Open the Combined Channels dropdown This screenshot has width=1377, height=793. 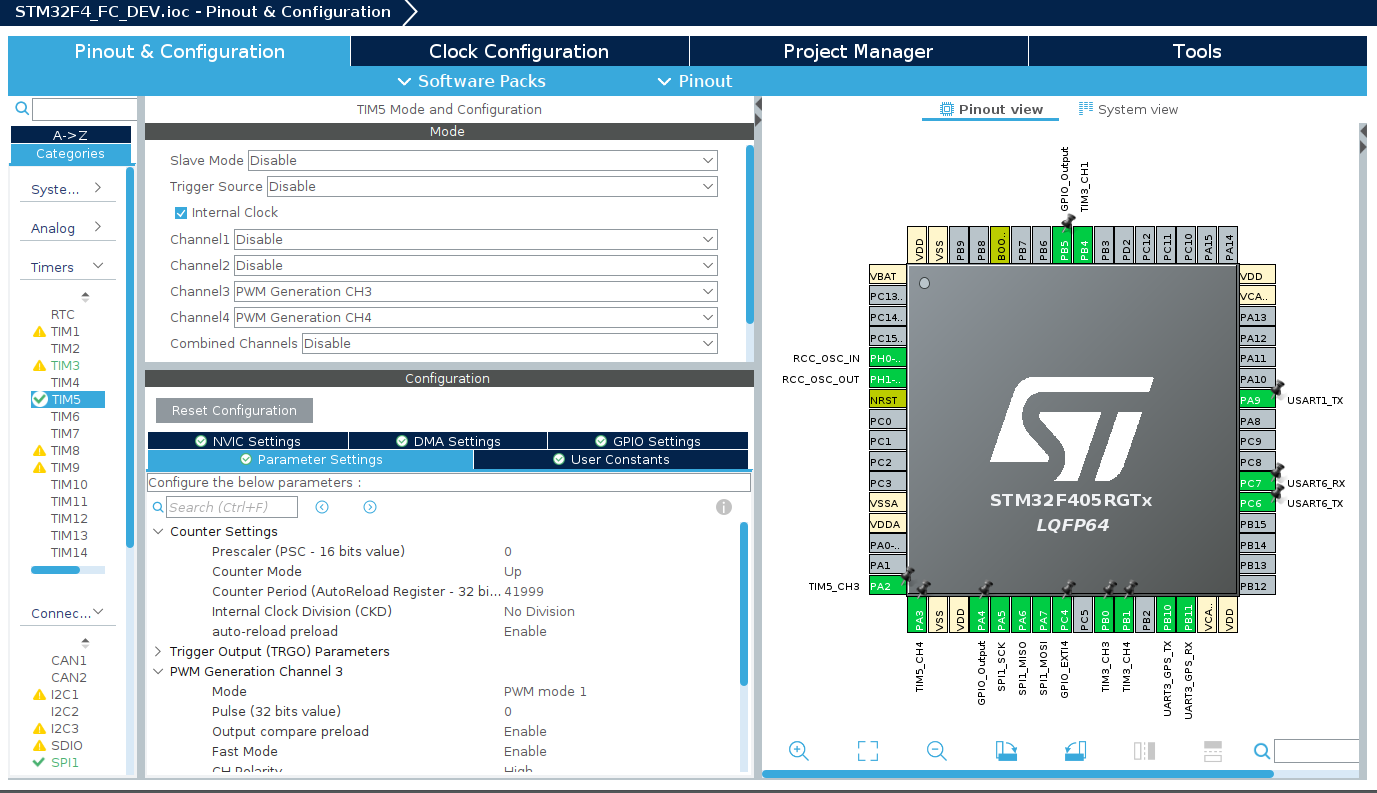[509, 343]
